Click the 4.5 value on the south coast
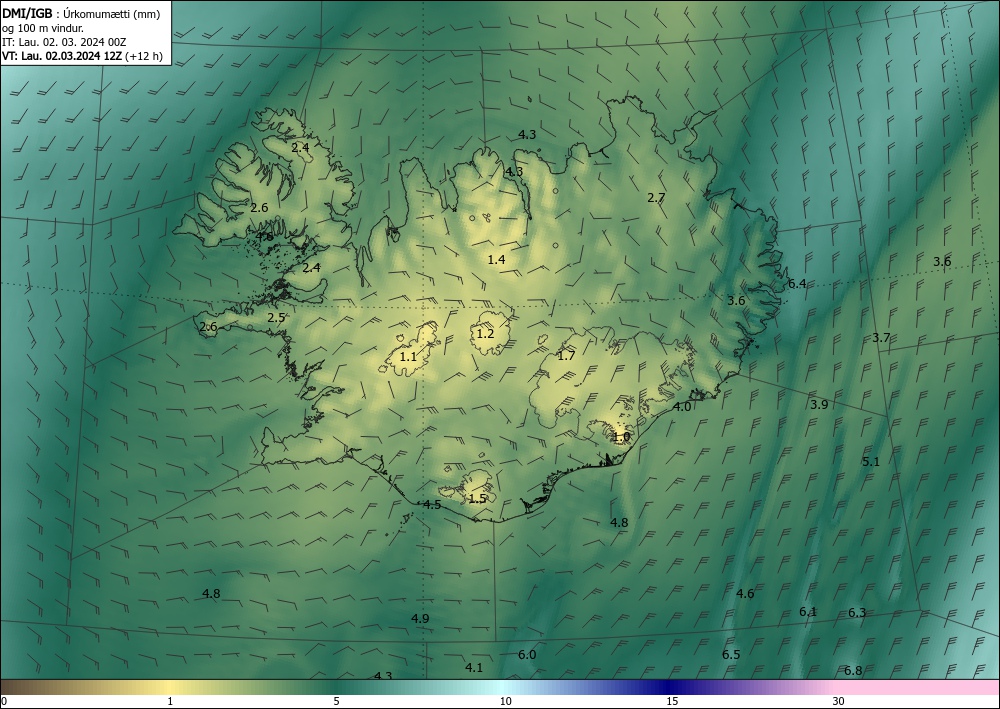 click(432, 505)
